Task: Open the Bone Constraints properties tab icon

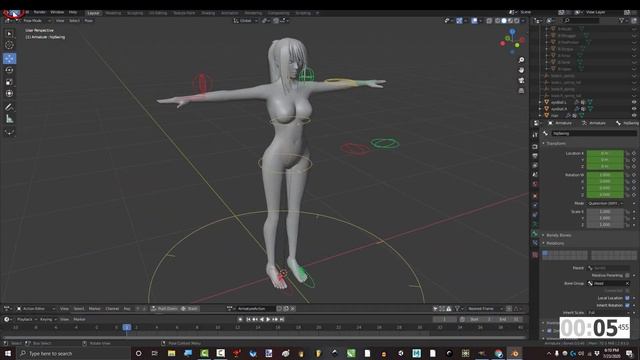Action: point(535,243)
